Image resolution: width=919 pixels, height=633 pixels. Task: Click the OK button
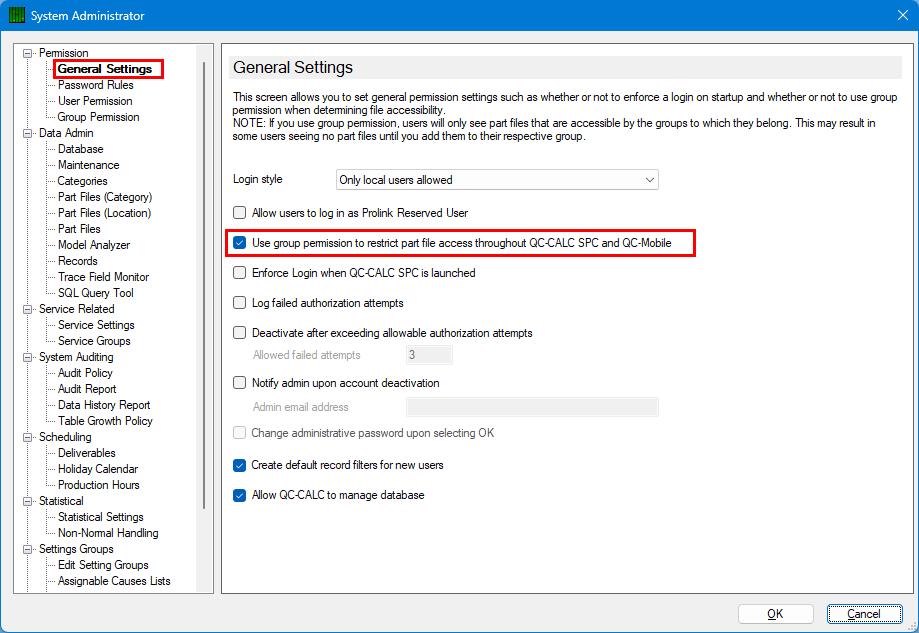pyautogui.click(x=775, y=614)
